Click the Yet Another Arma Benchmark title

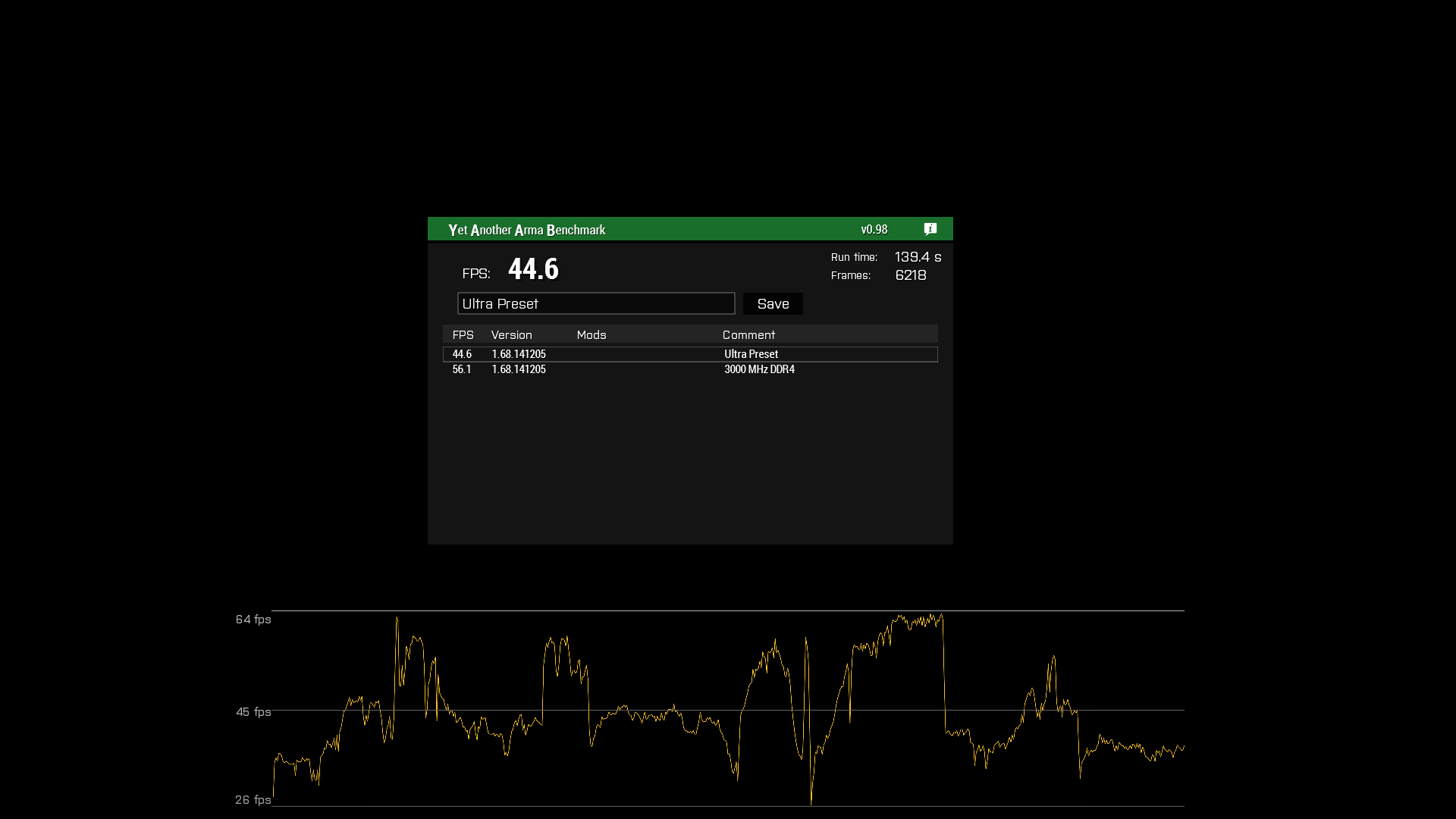point(526,230)
